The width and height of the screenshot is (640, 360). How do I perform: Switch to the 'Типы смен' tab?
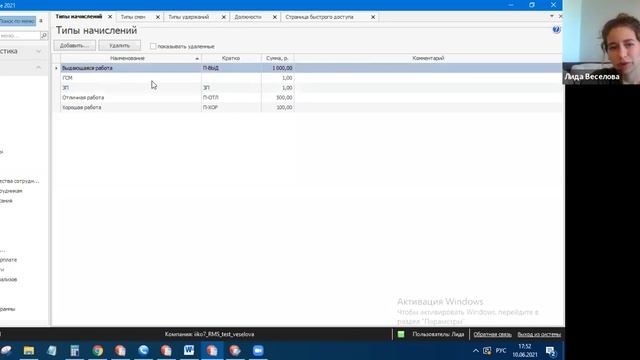tap(133, 17)
